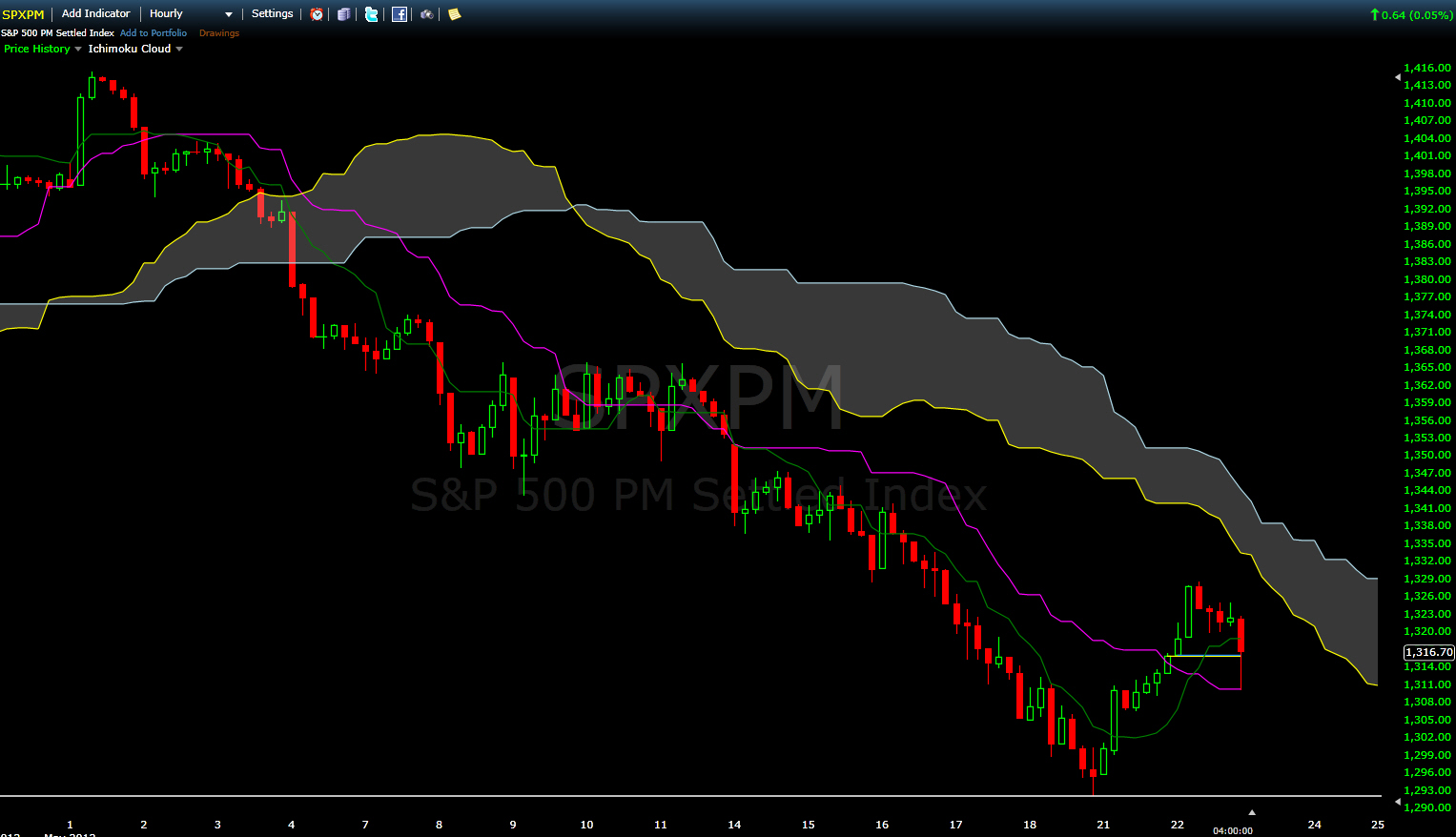Screen dimensions: 1456x837
Task: Open the Hourly timeframe dropdown
Action: click(x=191, y=14)
